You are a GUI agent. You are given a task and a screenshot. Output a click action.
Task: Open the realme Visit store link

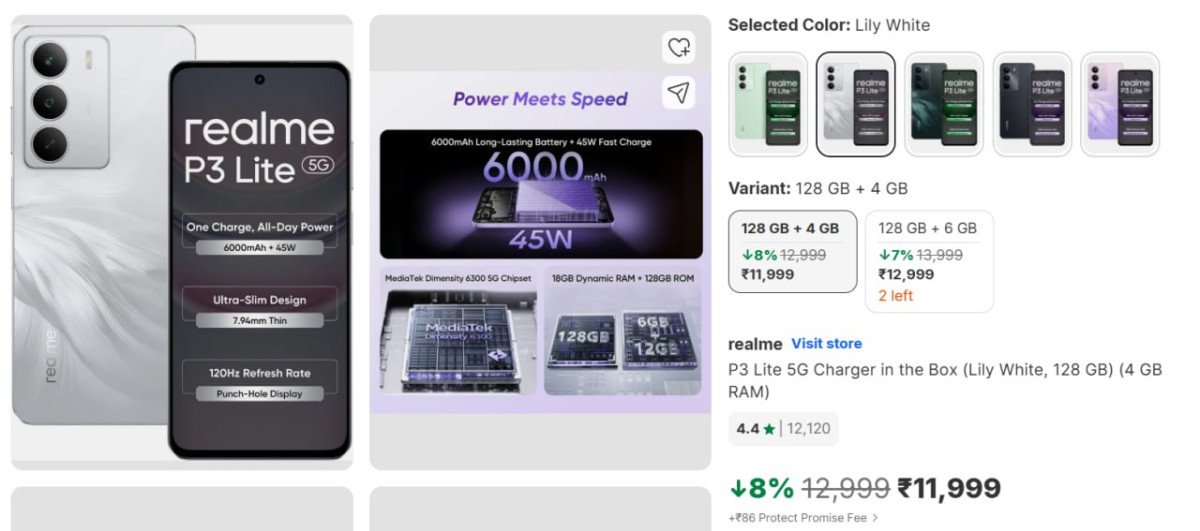[826, 344]
